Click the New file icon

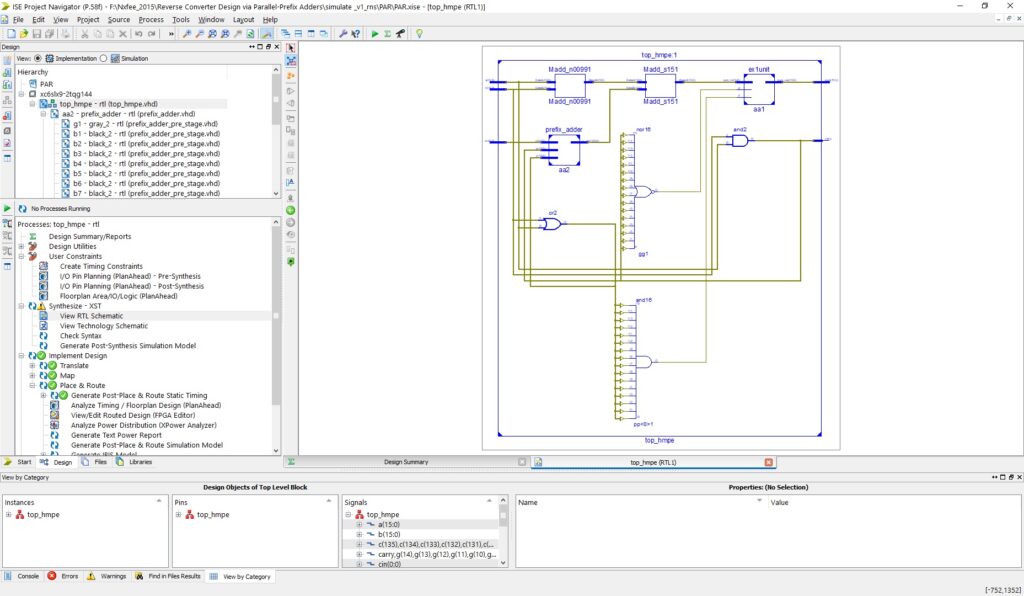[x=12, y=33]
